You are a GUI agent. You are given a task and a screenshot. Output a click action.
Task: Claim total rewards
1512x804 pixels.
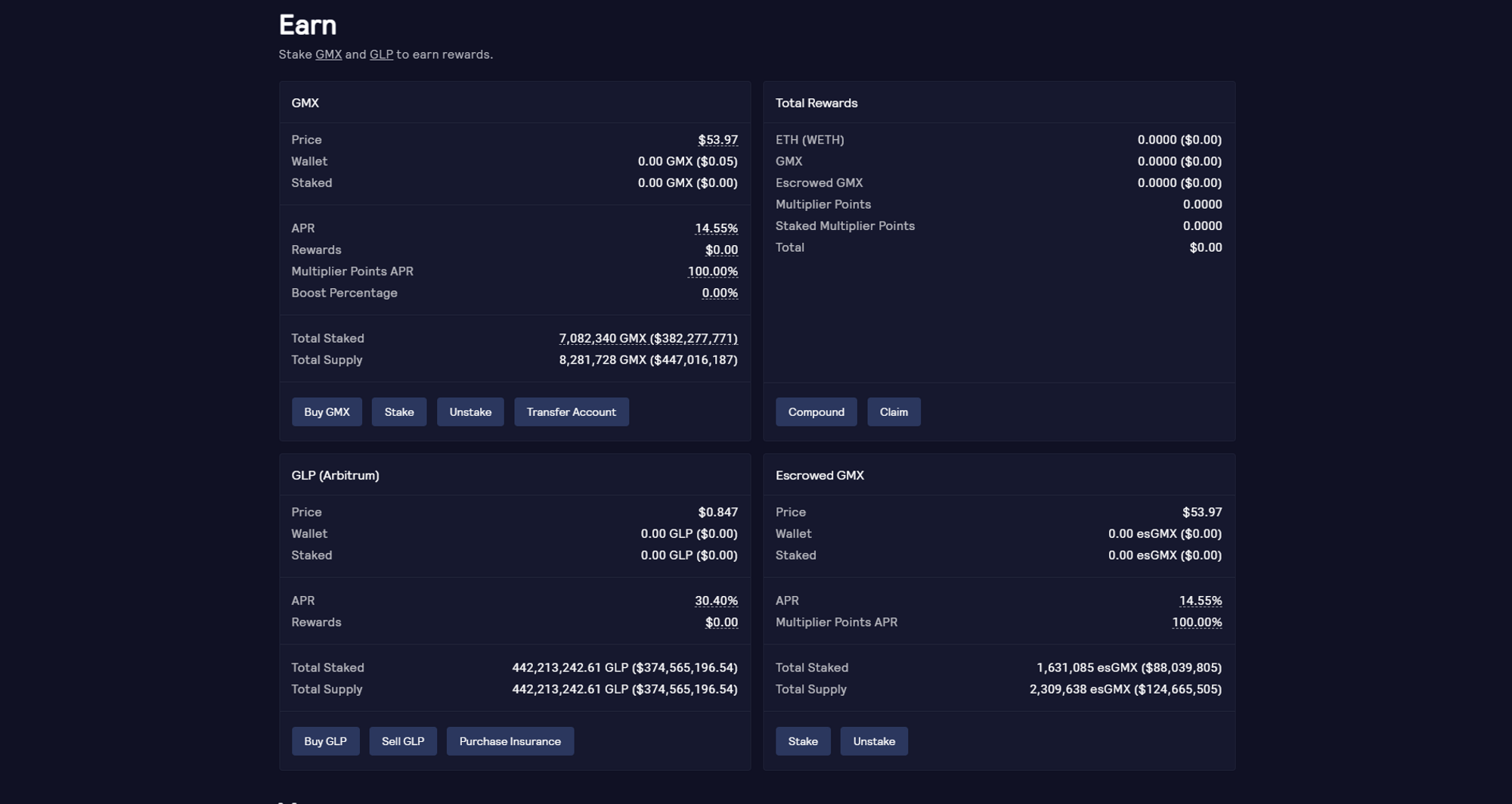tap(894, 411)
